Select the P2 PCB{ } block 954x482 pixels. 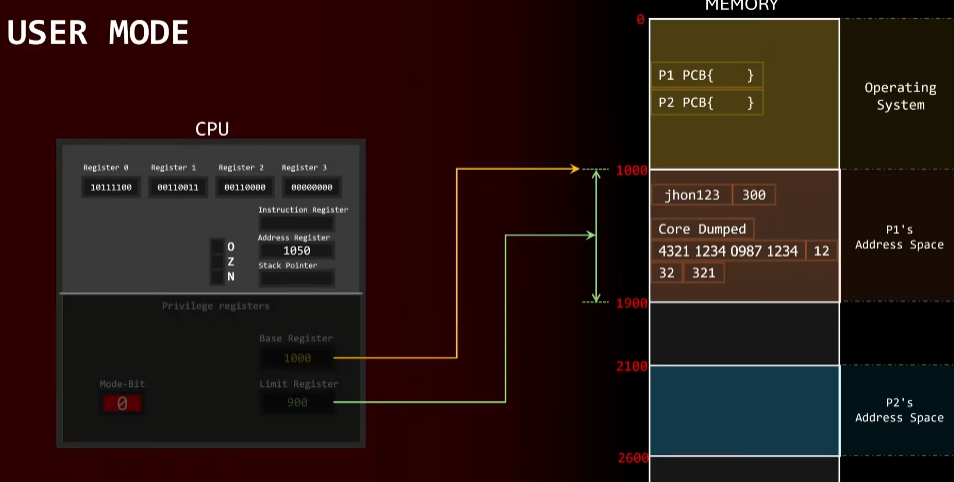pyautogui.click(x=707, y=103)
